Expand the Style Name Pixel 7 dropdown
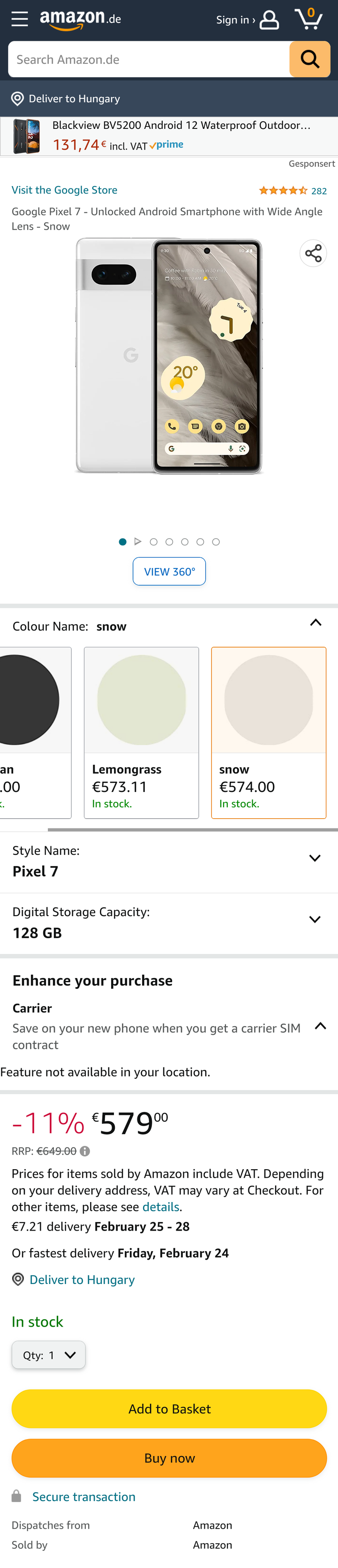Screen dimensions: 338x1568 point(315,858)
